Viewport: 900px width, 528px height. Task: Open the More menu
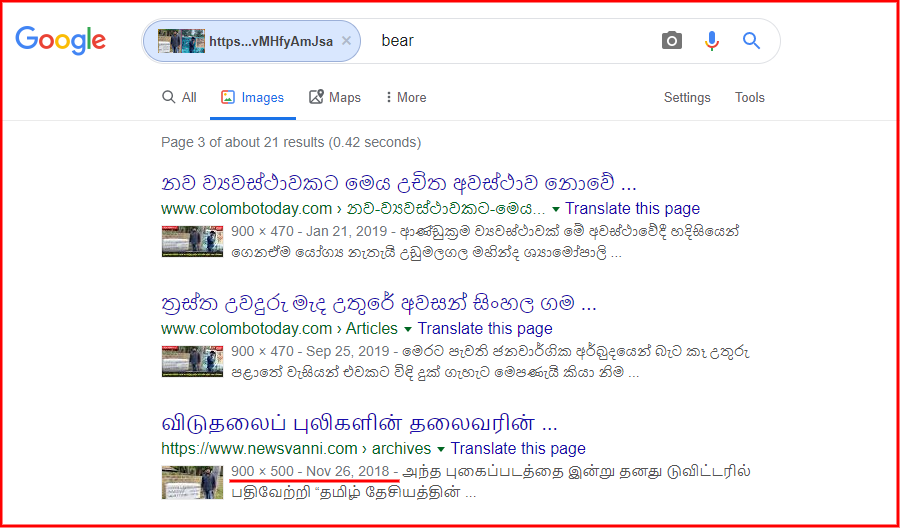[406, 98]
